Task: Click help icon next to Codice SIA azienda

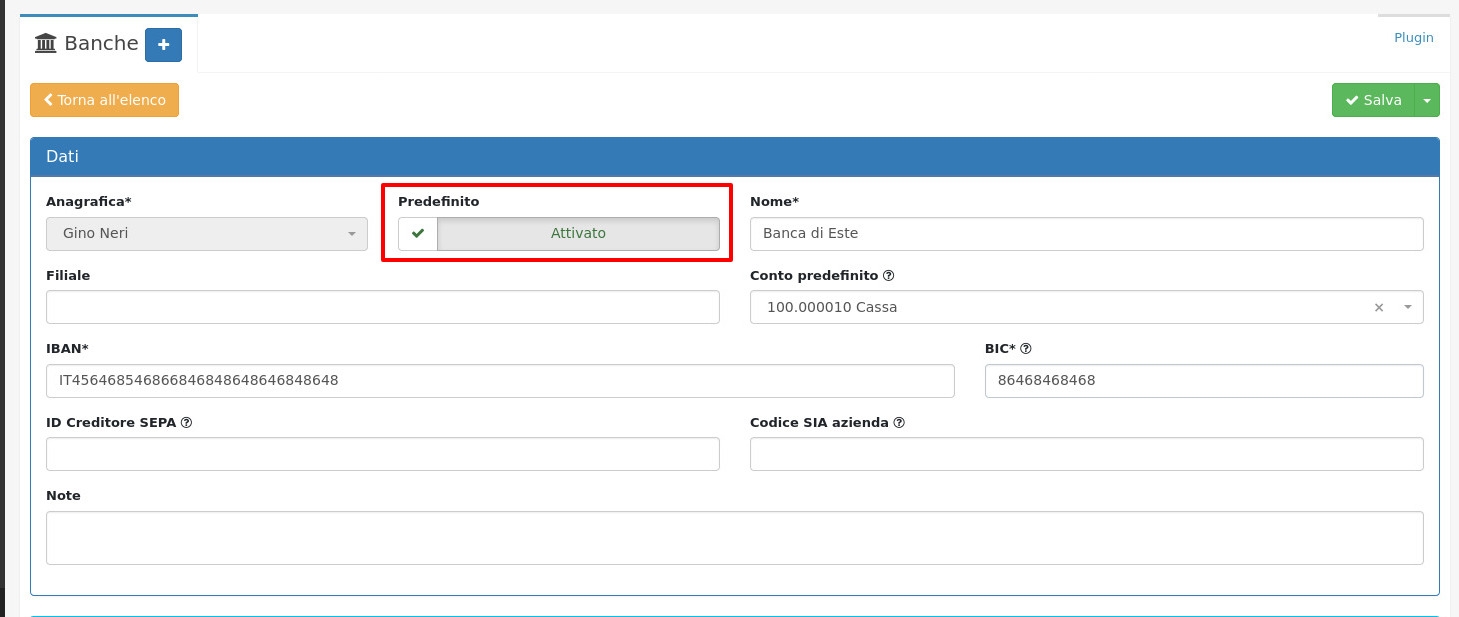Action: pyautogui.click(x=899, y=422)
